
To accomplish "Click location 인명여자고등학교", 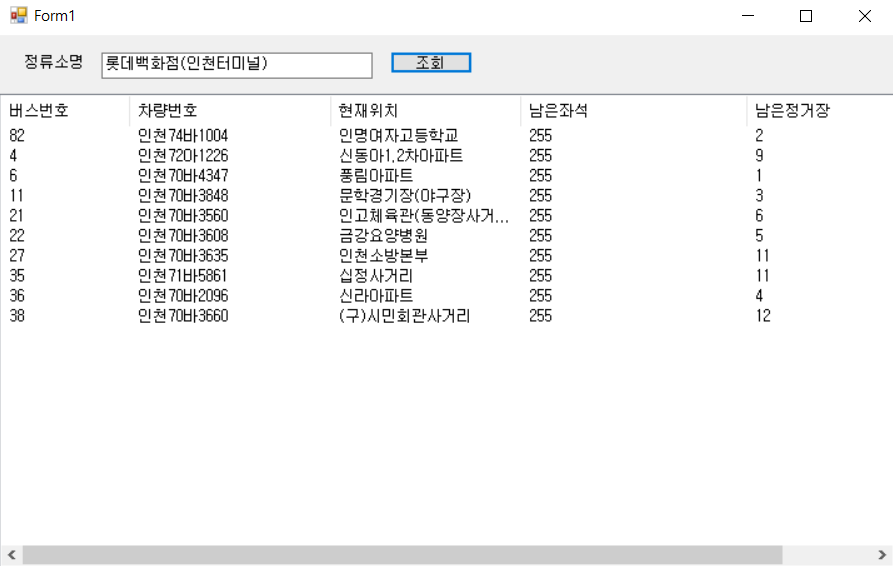I will [399, 136].
